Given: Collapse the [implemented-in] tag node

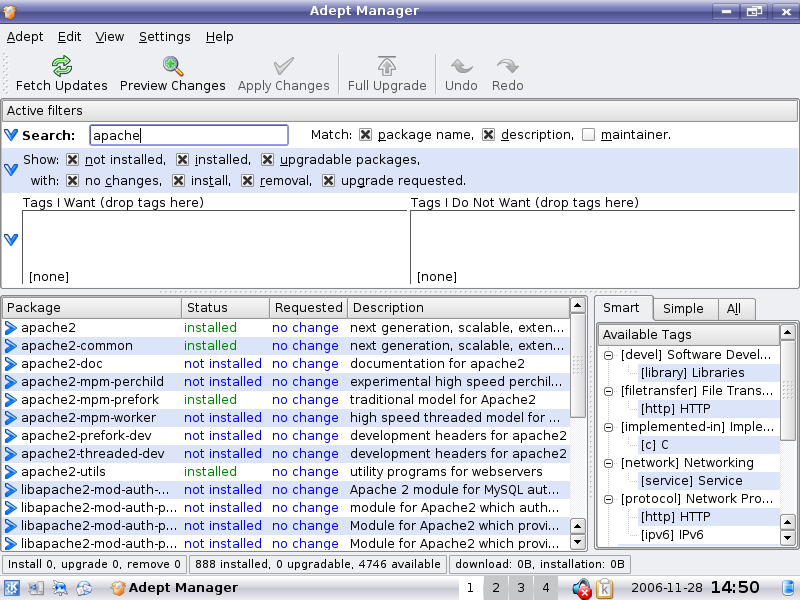Looking at the screenshot, I should point(608,428).
